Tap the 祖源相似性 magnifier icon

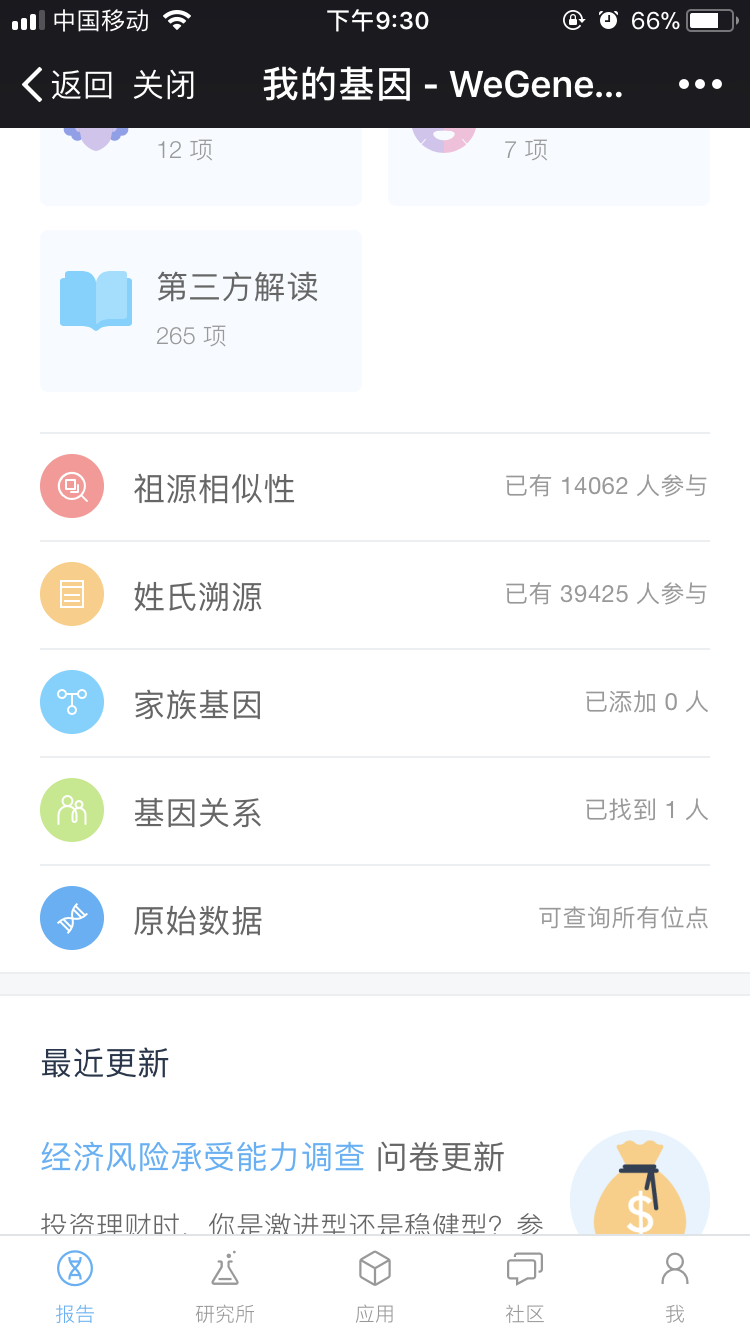coord(72,486)
